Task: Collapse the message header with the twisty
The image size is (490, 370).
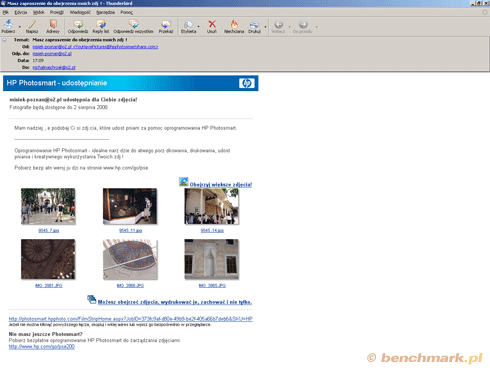Action: (5, 40)
